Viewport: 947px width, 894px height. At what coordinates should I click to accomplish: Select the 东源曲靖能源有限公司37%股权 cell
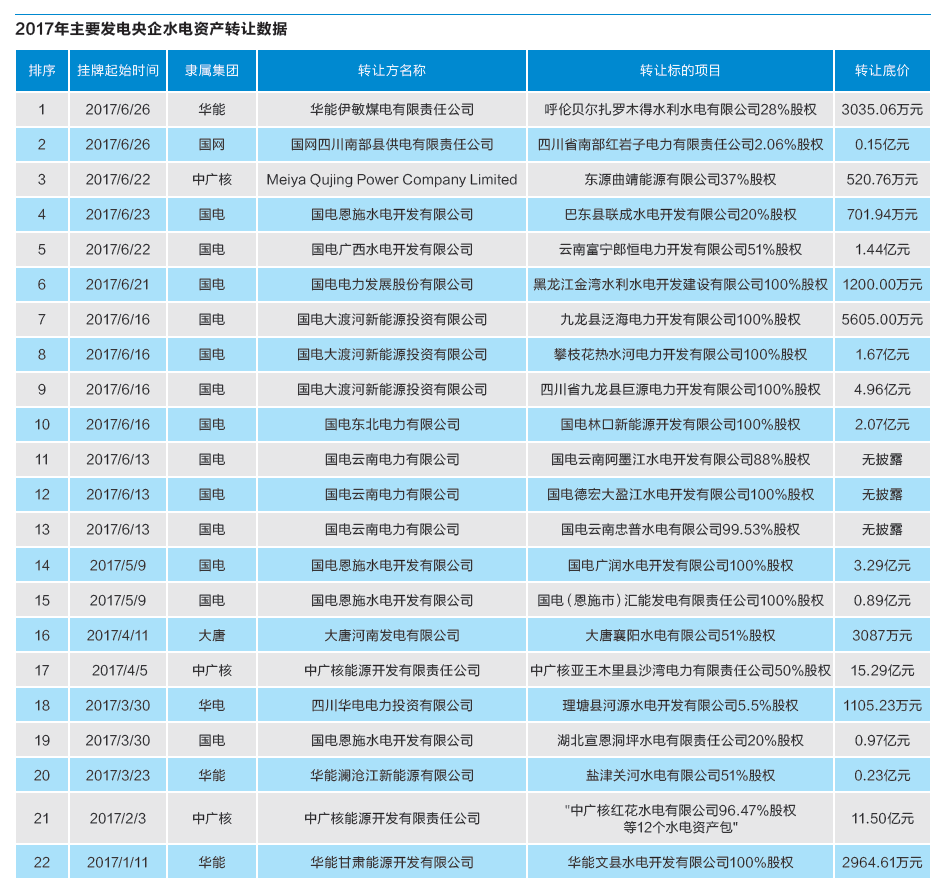(681, 179)
